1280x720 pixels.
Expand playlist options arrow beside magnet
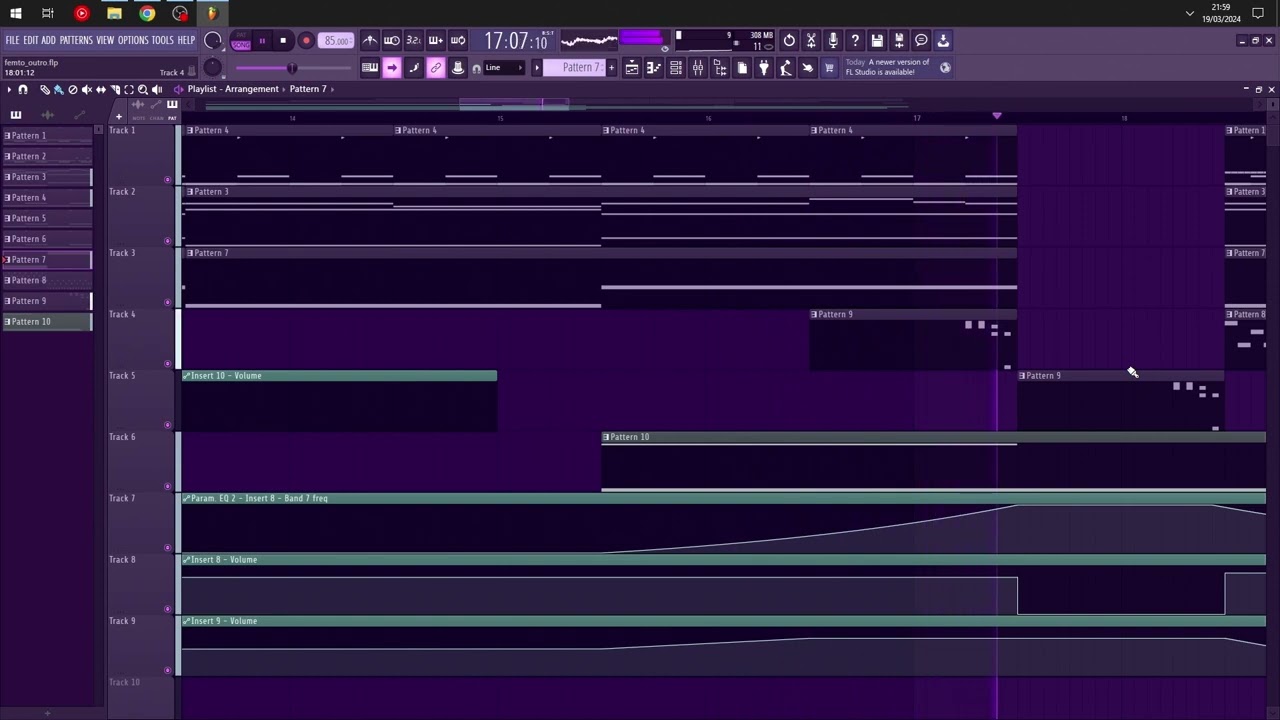(9, 89)
